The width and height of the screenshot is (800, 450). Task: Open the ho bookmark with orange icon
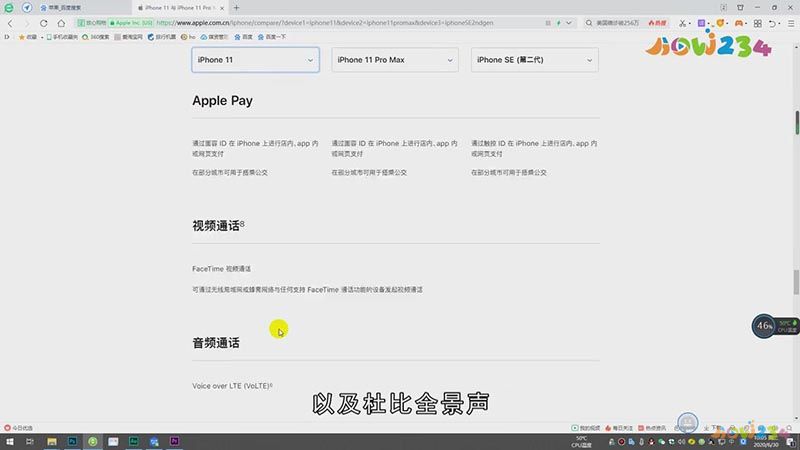[188, 37]
